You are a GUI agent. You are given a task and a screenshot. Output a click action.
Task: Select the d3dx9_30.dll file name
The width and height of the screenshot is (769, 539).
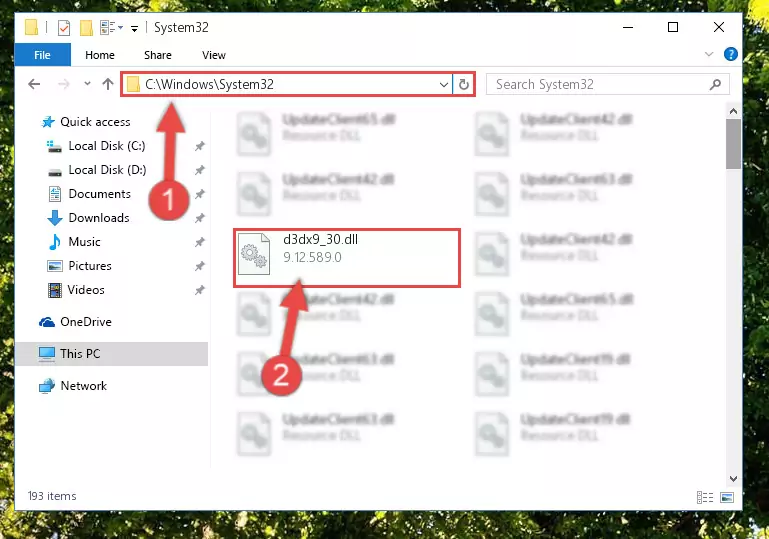pyautogui.click(x=320, y=239)
